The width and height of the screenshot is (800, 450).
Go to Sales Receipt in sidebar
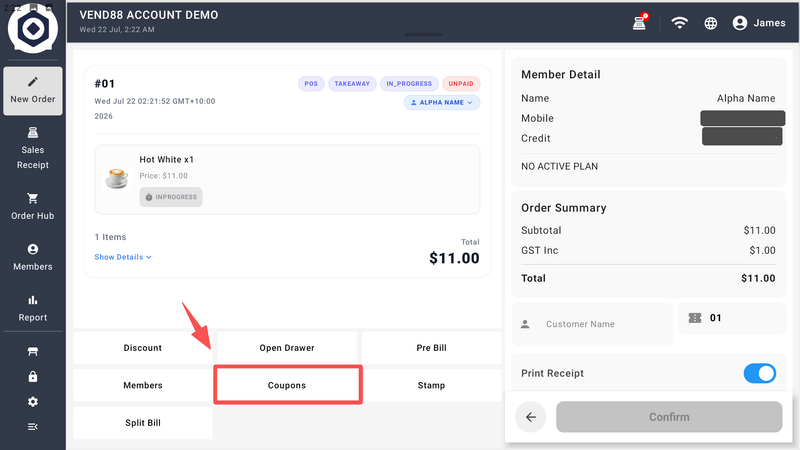(x=33, y=148)
